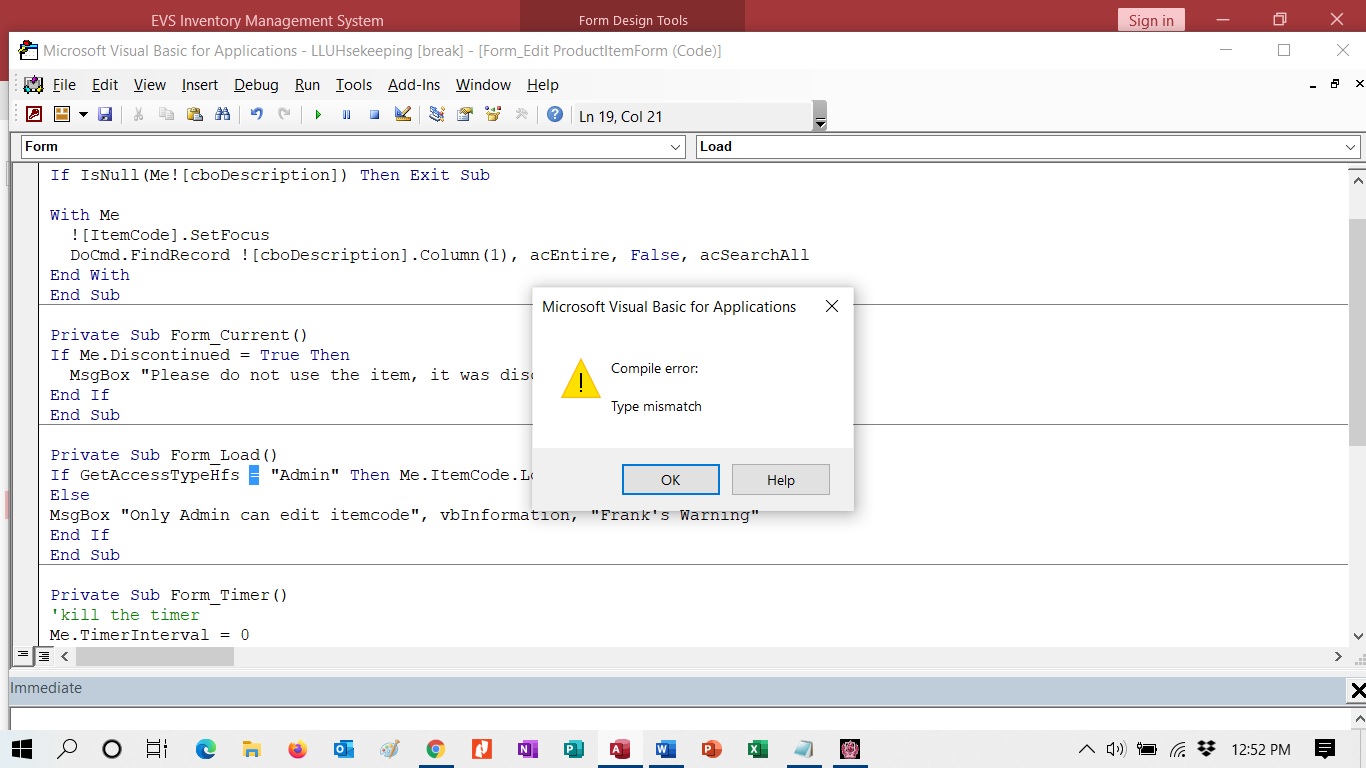Click the vertical scrollbar up arrow
The height and width of the screenshot is (768, 1366).
click(1357, 180)
